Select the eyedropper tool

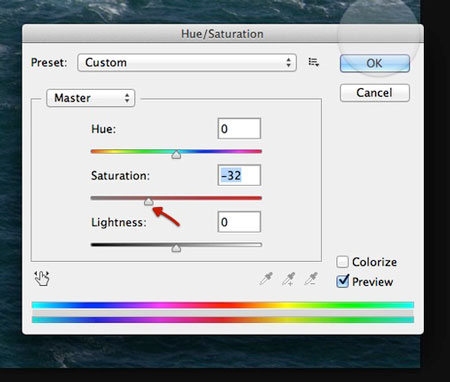coord(266,279)
